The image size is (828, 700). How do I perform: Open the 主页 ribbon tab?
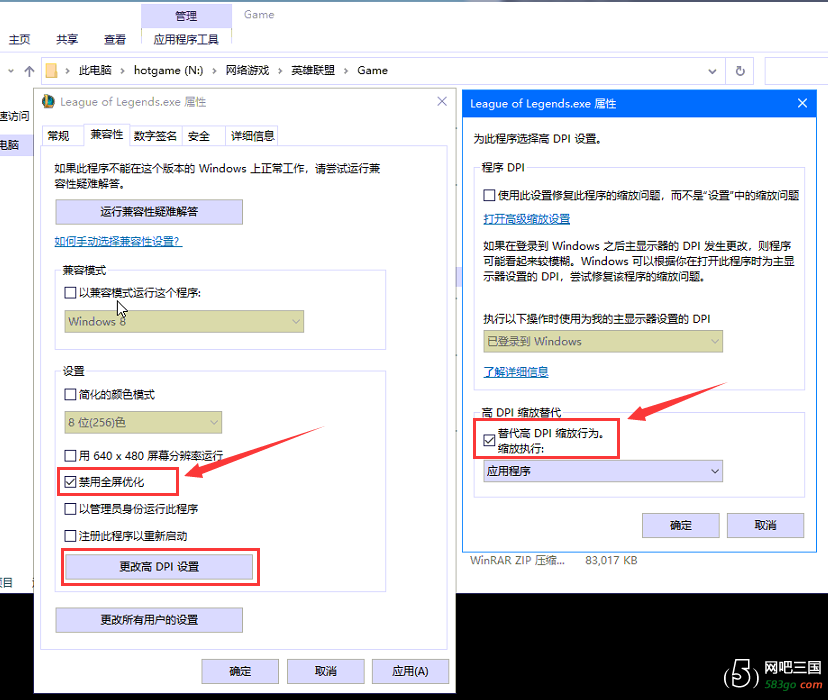(x=20, y=39)
